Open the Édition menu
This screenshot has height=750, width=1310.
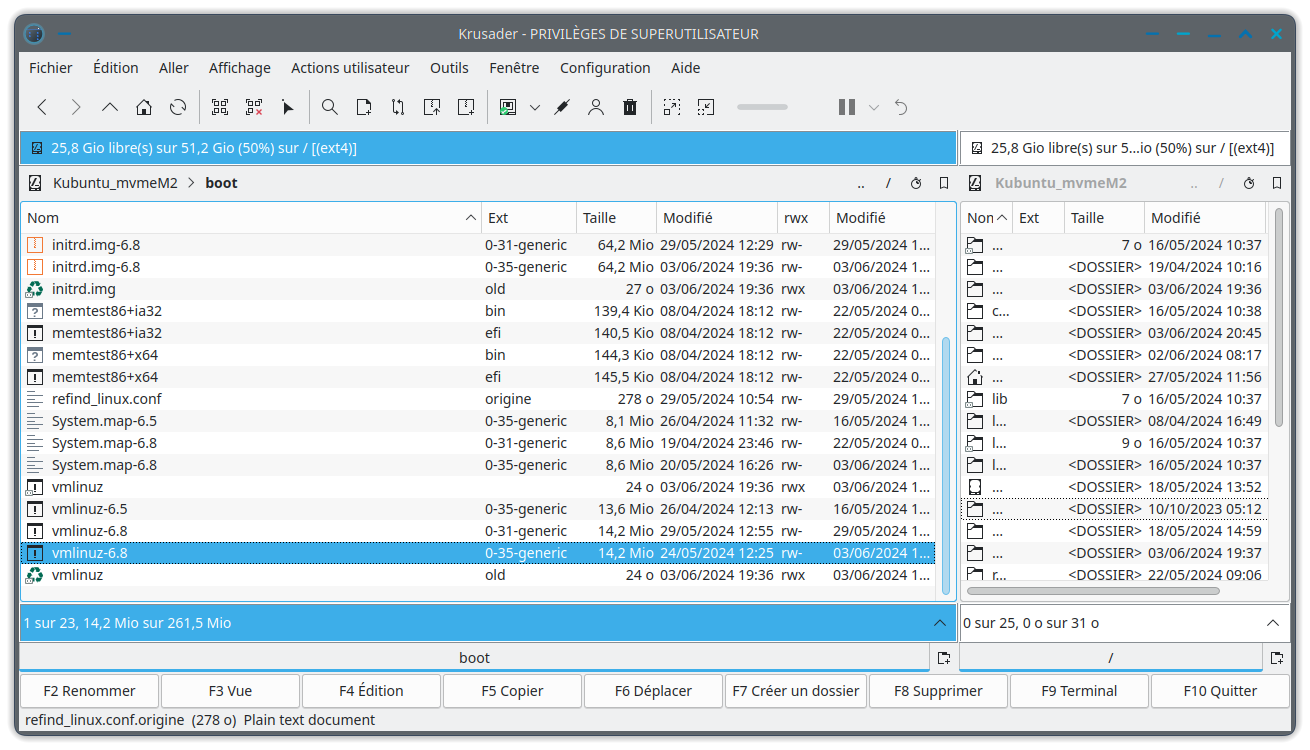(116, 68)
